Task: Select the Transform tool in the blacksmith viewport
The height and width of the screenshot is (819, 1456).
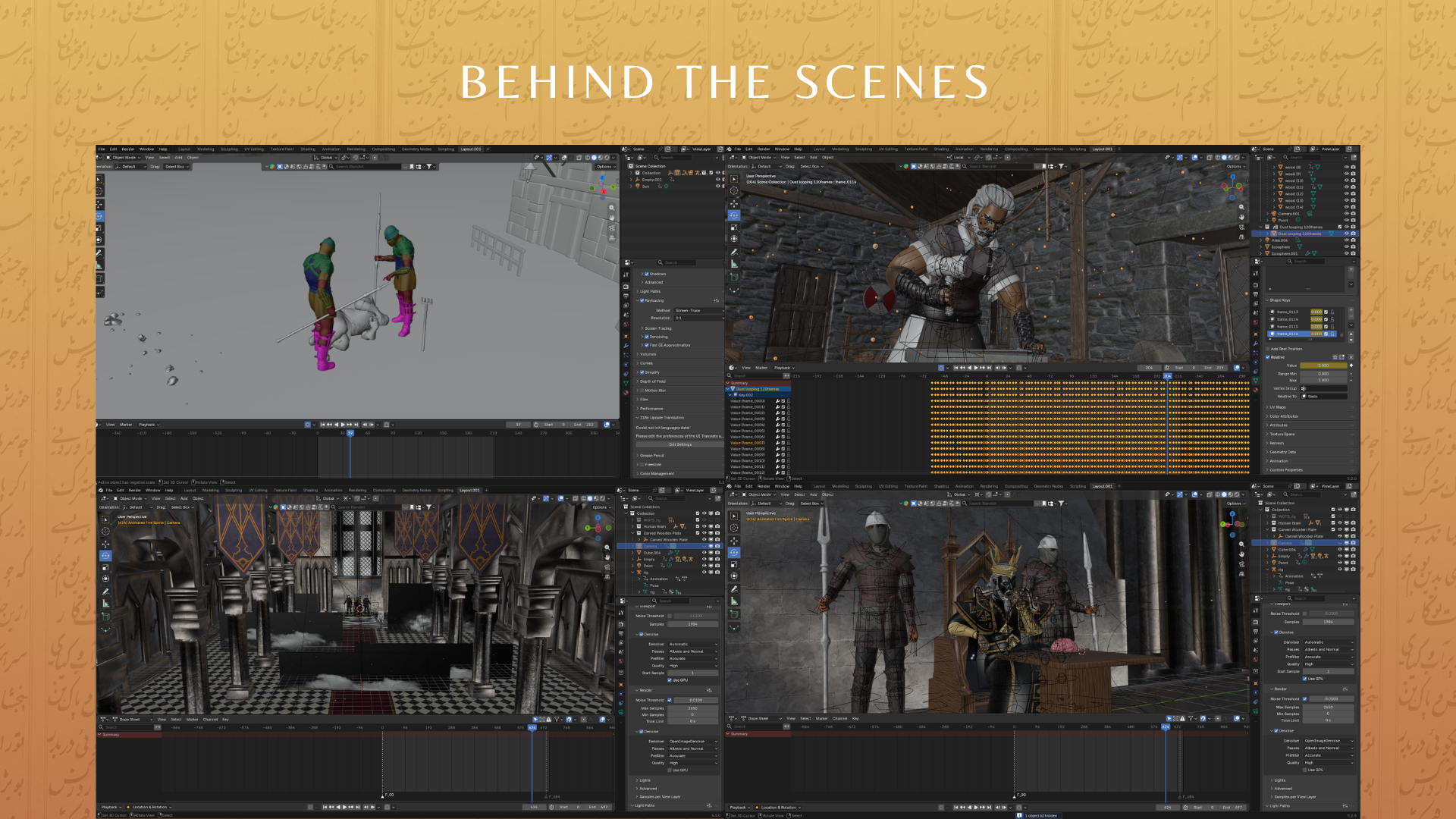Action: [734, 239]
